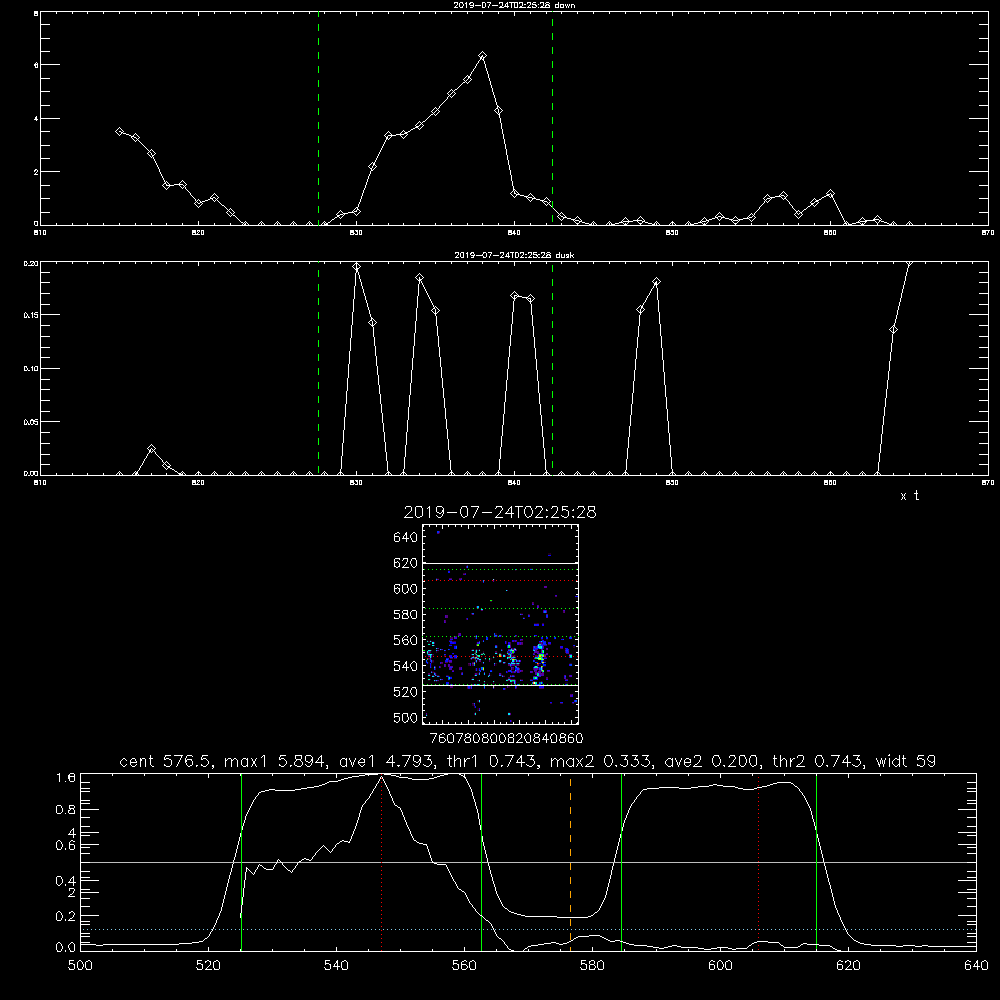Click the dawn plot title text
Viewport: 1000px width, 1000px height.
514,5
